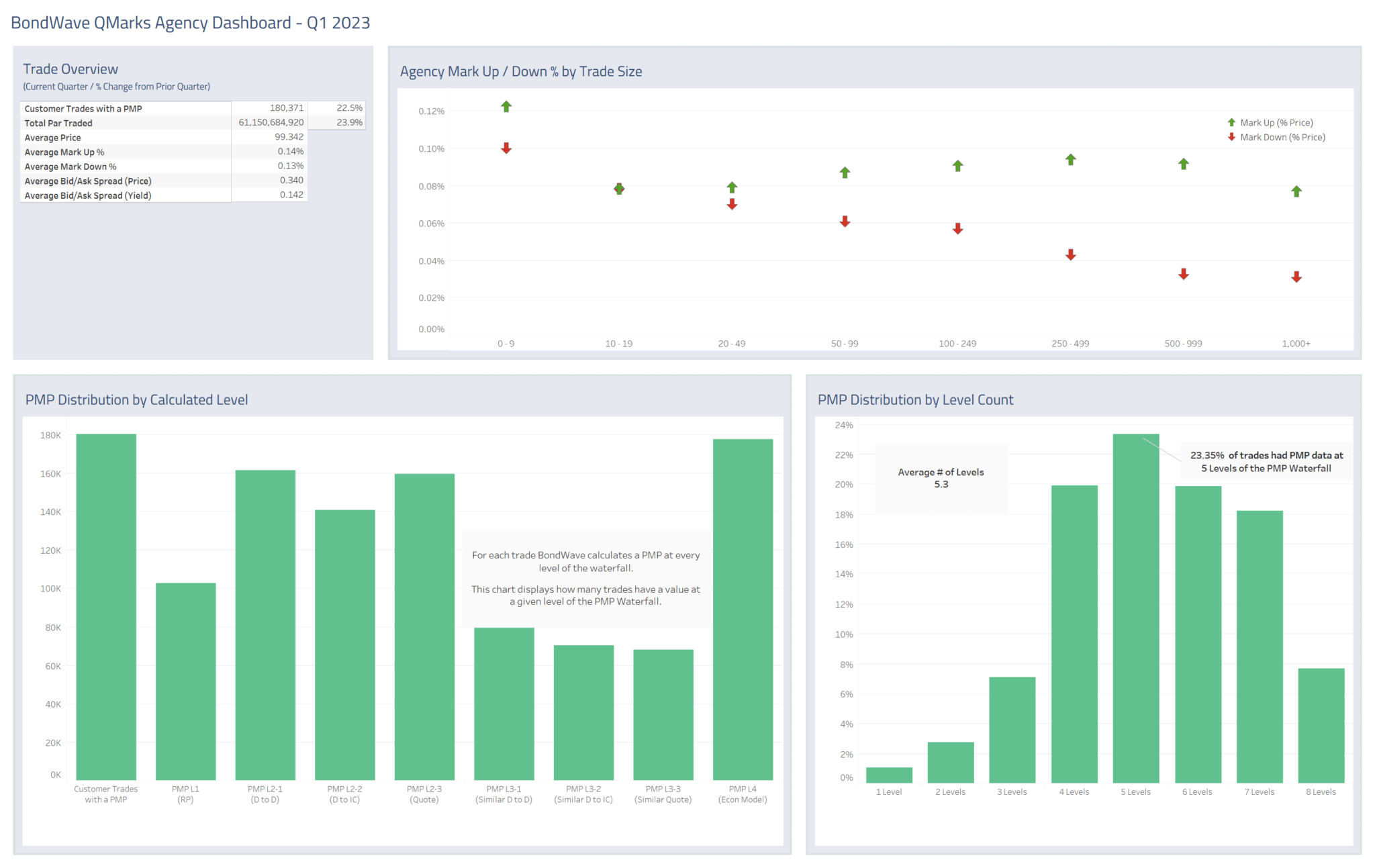Select the green arrow above the 250-499 bucket
The height and width of the screenshot is (868, 1375).
click(x=1070, y=160)
